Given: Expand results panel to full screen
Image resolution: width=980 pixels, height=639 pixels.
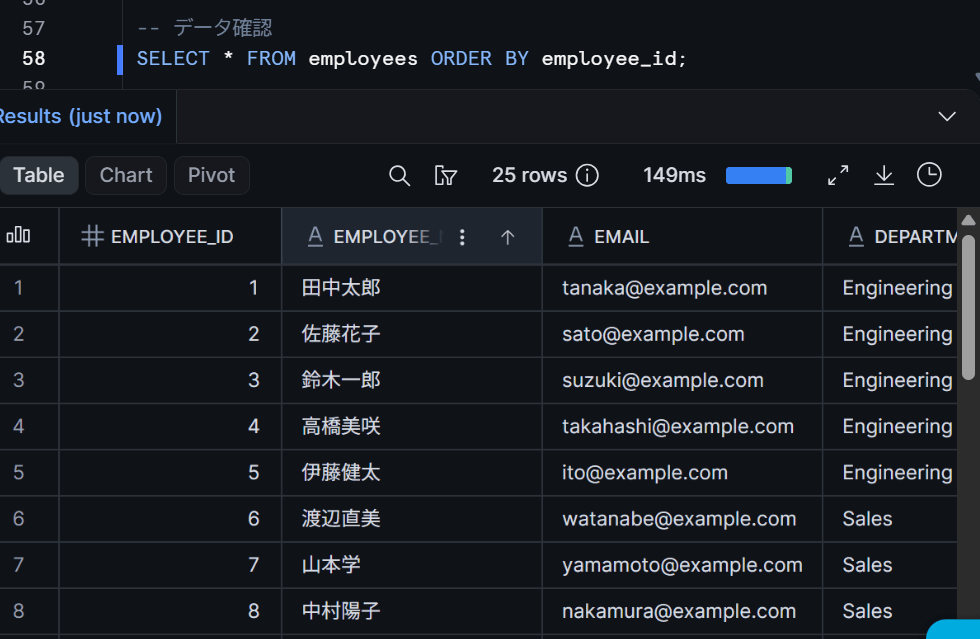Looking at the screenshot, I should click(x=838, y=175).
